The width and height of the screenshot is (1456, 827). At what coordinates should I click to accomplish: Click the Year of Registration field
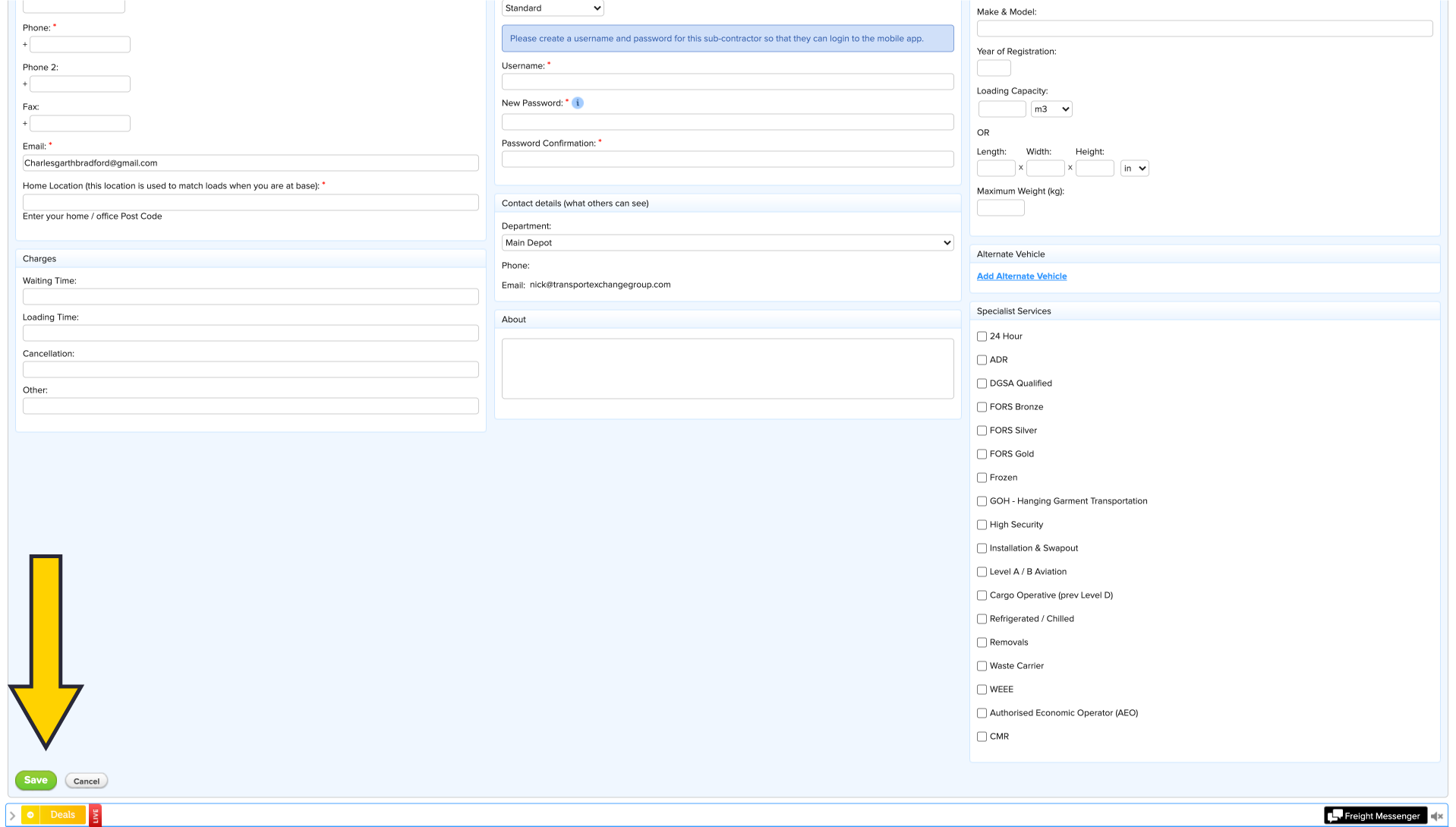click(x=994, y=68)
